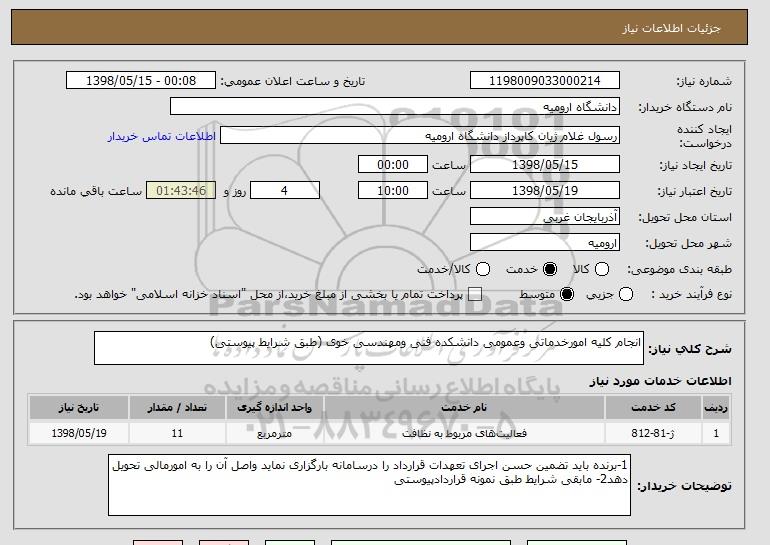
Task: Click the quantity cell 11
Action: (177, 433)
